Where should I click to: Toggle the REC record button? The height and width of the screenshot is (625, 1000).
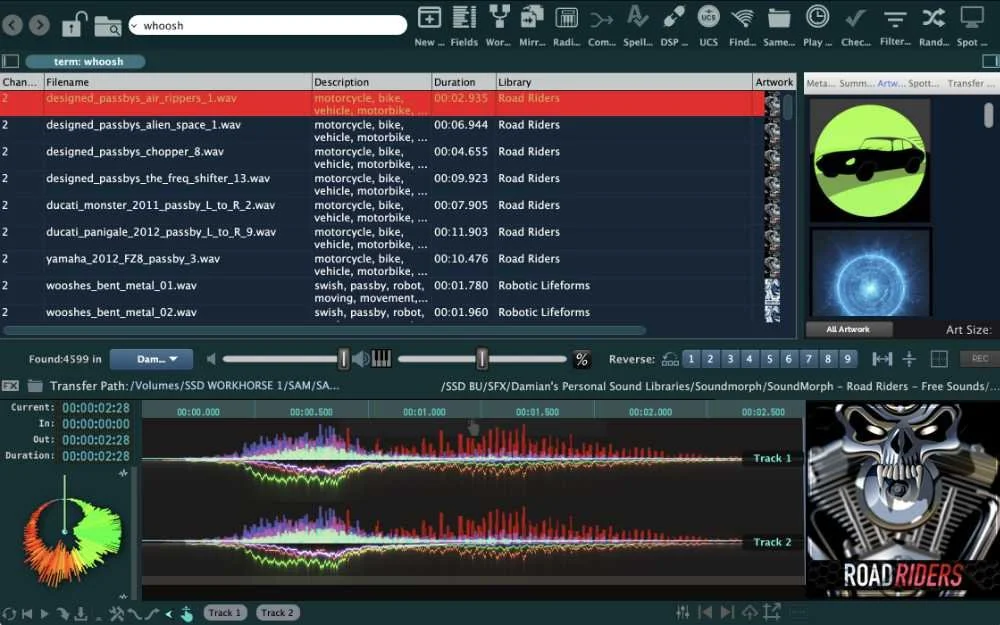click(978, 358)
